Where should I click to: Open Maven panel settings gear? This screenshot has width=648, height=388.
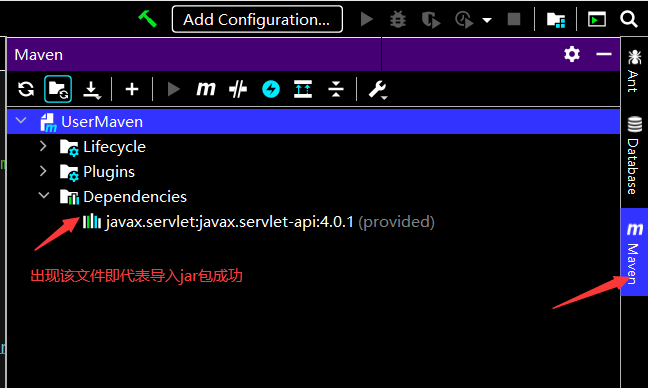pyautogui.click(x=572, y=54)
